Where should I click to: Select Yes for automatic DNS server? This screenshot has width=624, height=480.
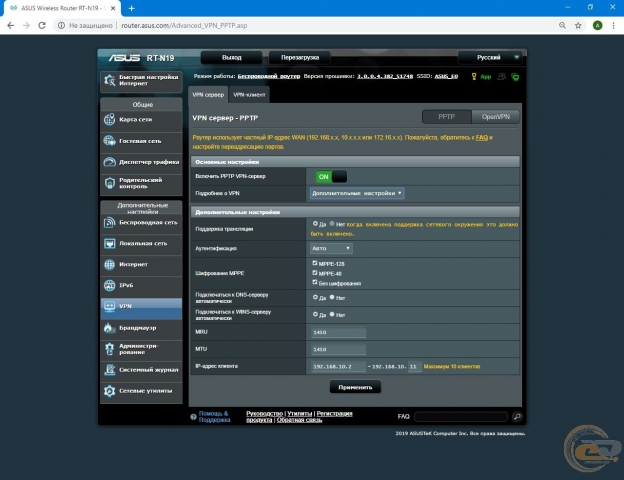[315, 297]
